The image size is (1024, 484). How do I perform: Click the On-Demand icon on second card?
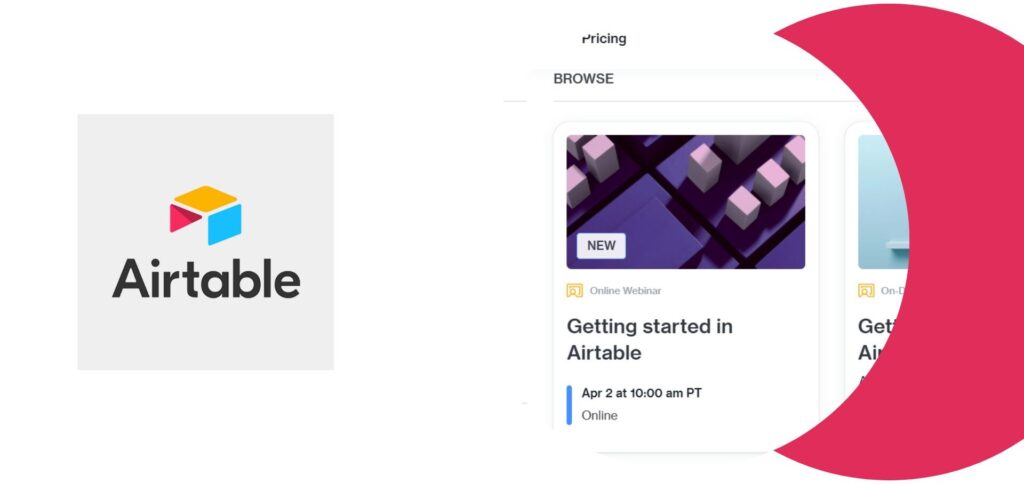pyautogui.click(x=866, y=291)
